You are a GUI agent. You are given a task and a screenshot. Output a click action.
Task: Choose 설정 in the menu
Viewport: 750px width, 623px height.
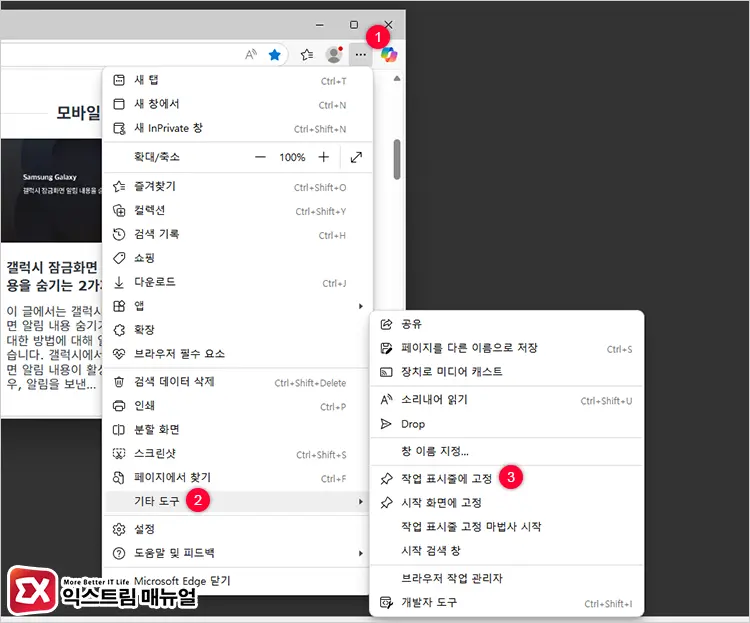tap(143, 528)
